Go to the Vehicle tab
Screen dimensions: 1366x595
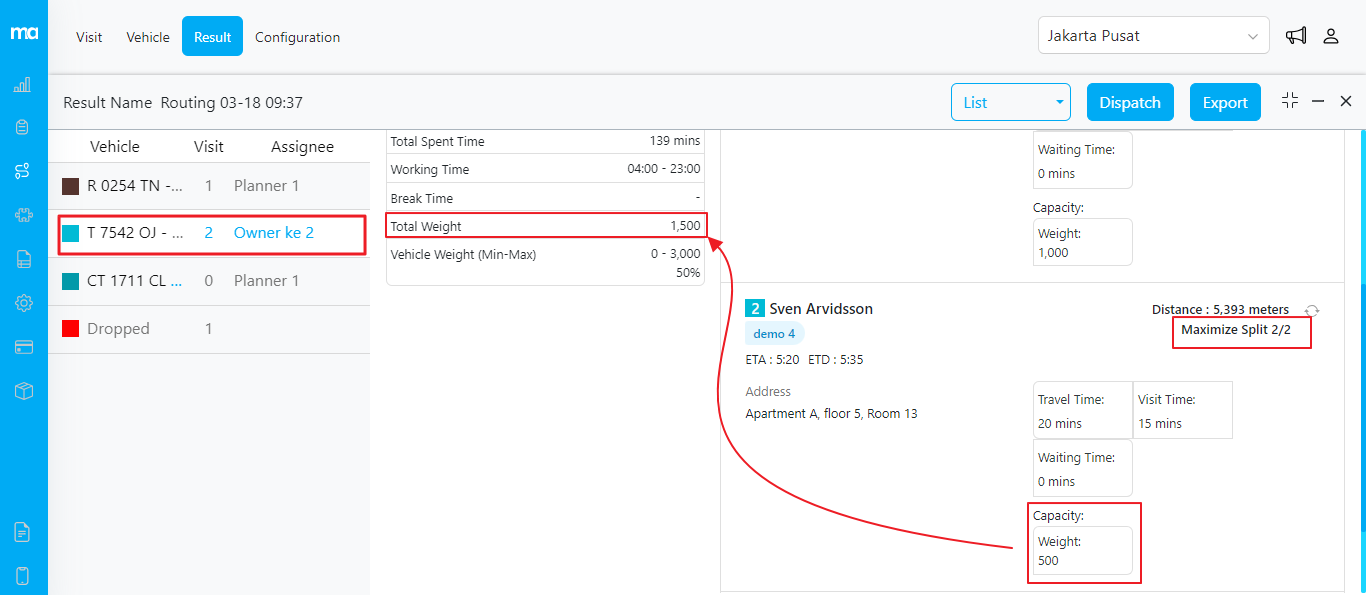148,37
